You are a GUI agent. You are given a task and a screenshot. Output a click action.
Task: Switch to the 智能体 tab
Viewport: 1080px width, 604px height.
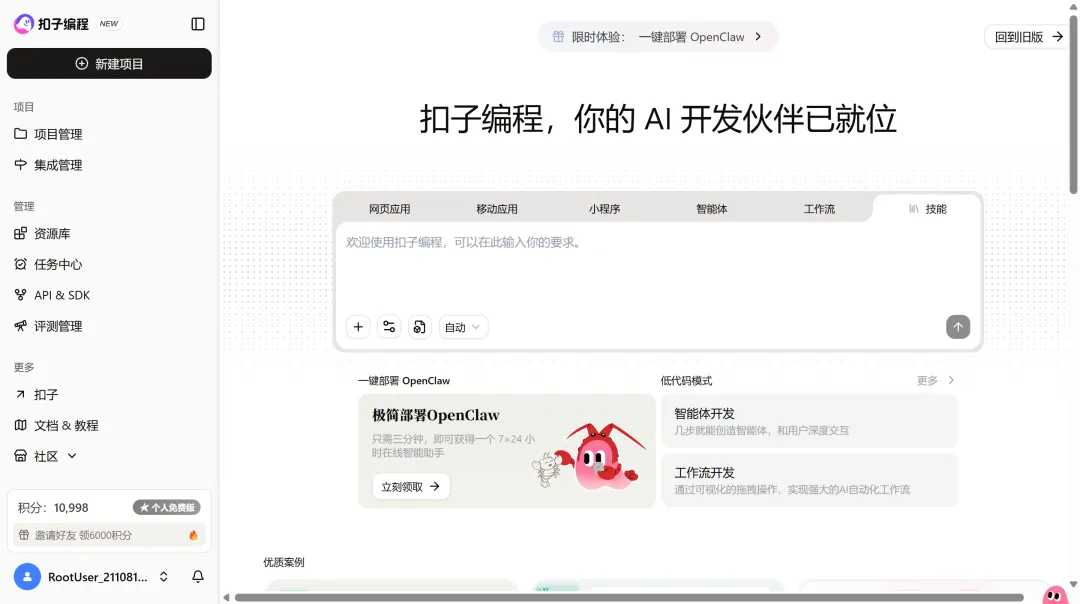[x=712, y=209]
